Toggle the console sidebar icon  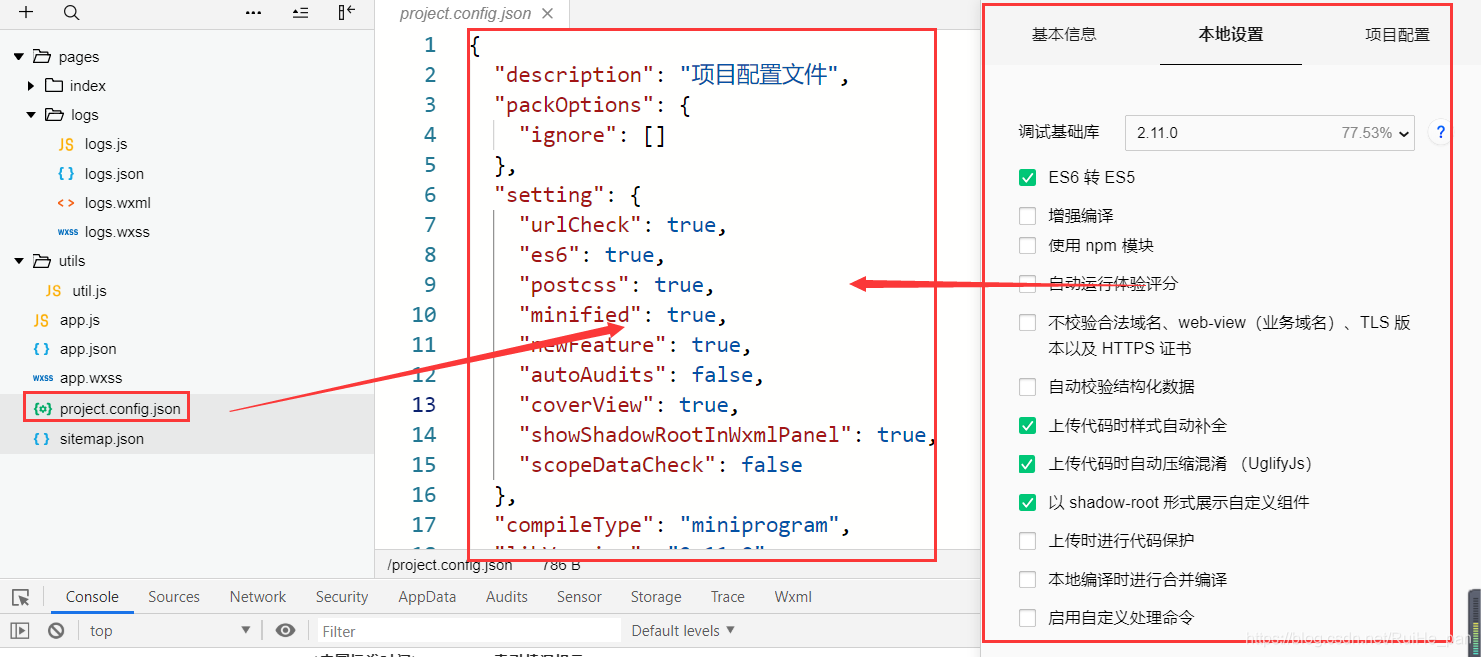pyautogui.click(x=20, y=631)
